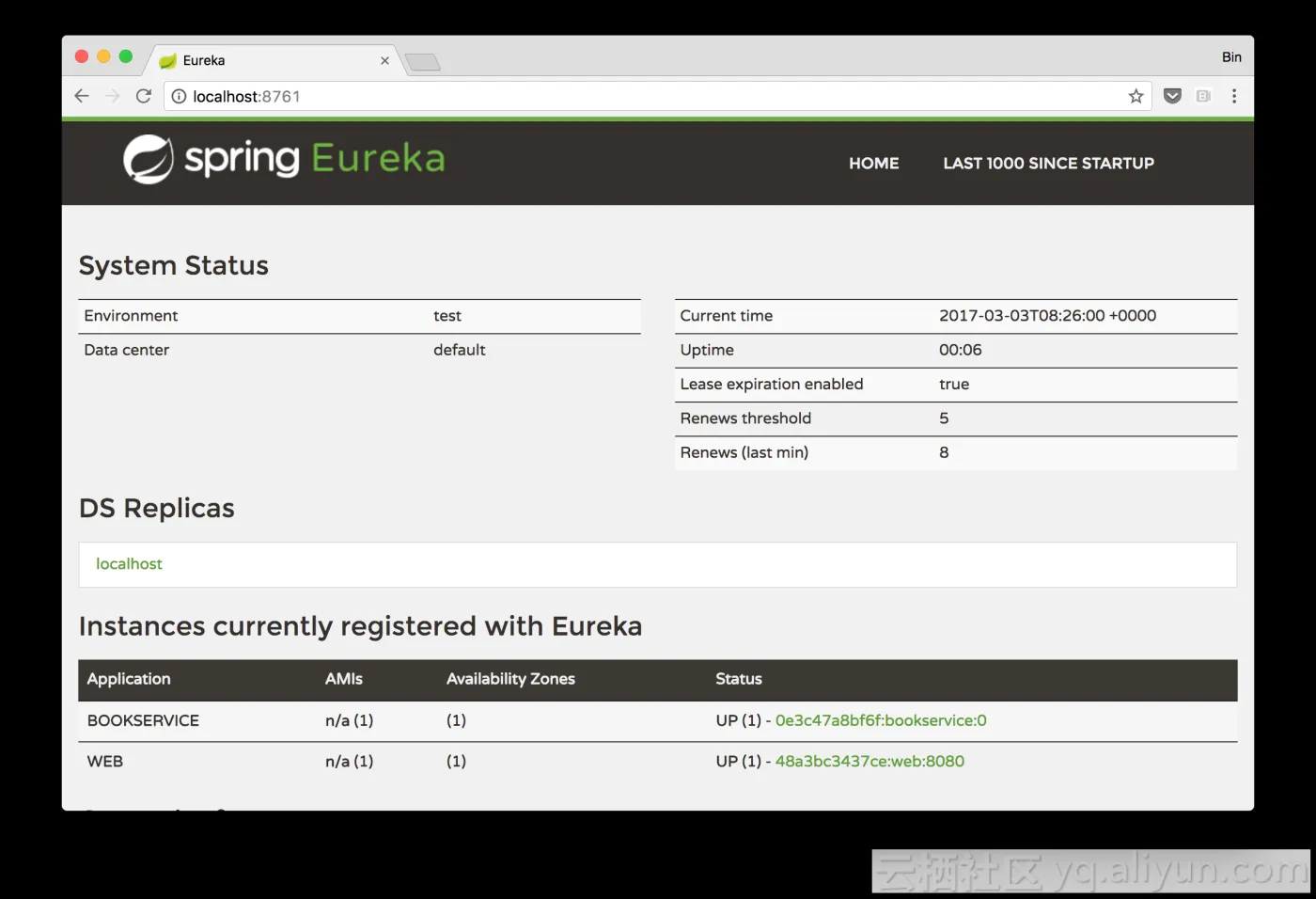Click the Current time value 2017-03-03T08:26:00
1316x899 pixels.
(1047, 316)
